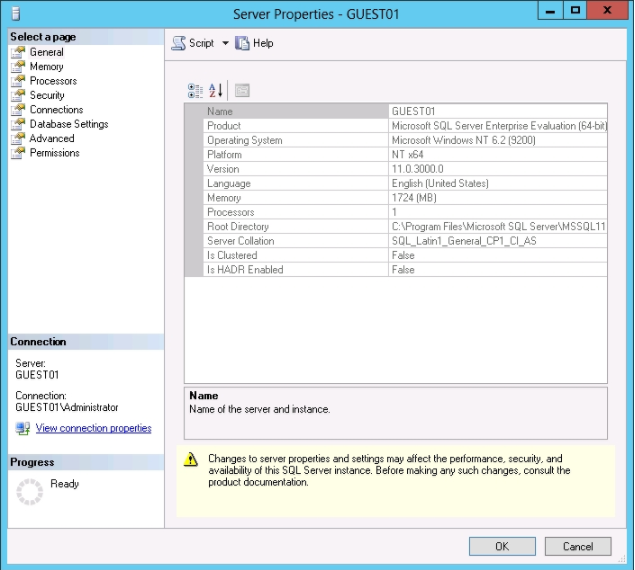The image size is (635, 570).
Task: Click the NT x64 platform value
Action: 407,155
